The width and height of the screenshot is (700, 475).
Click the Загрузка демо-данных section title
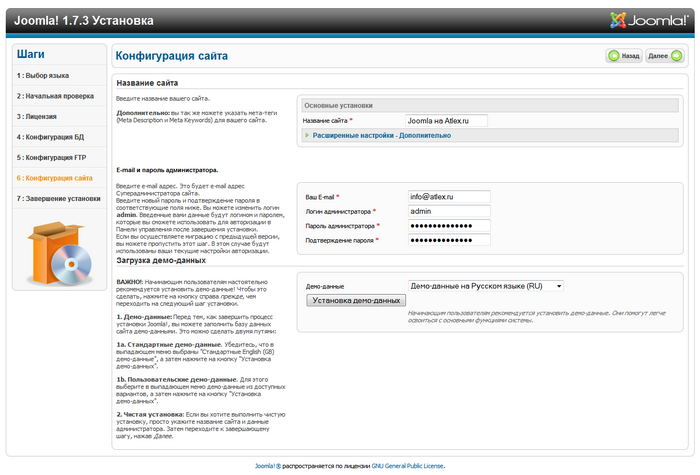pos(161,260)
